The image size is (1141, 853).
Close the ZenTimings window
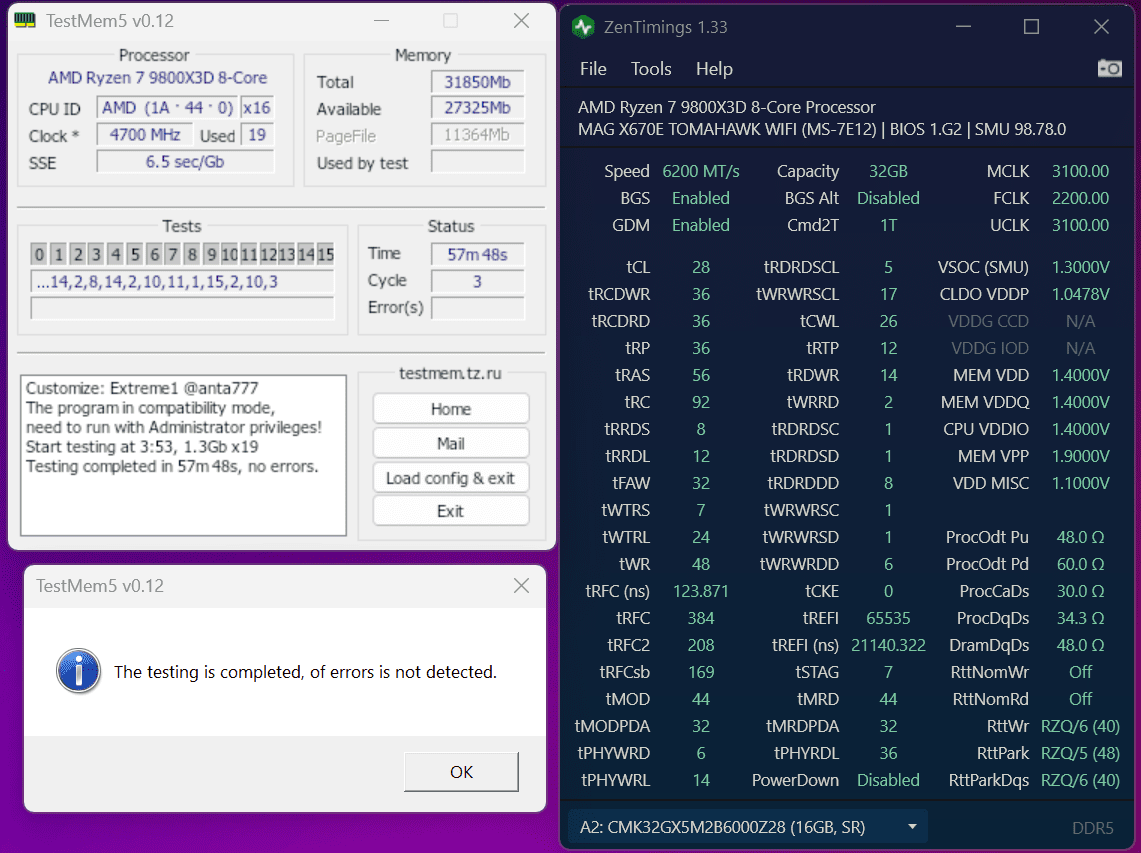(1101, 27)
